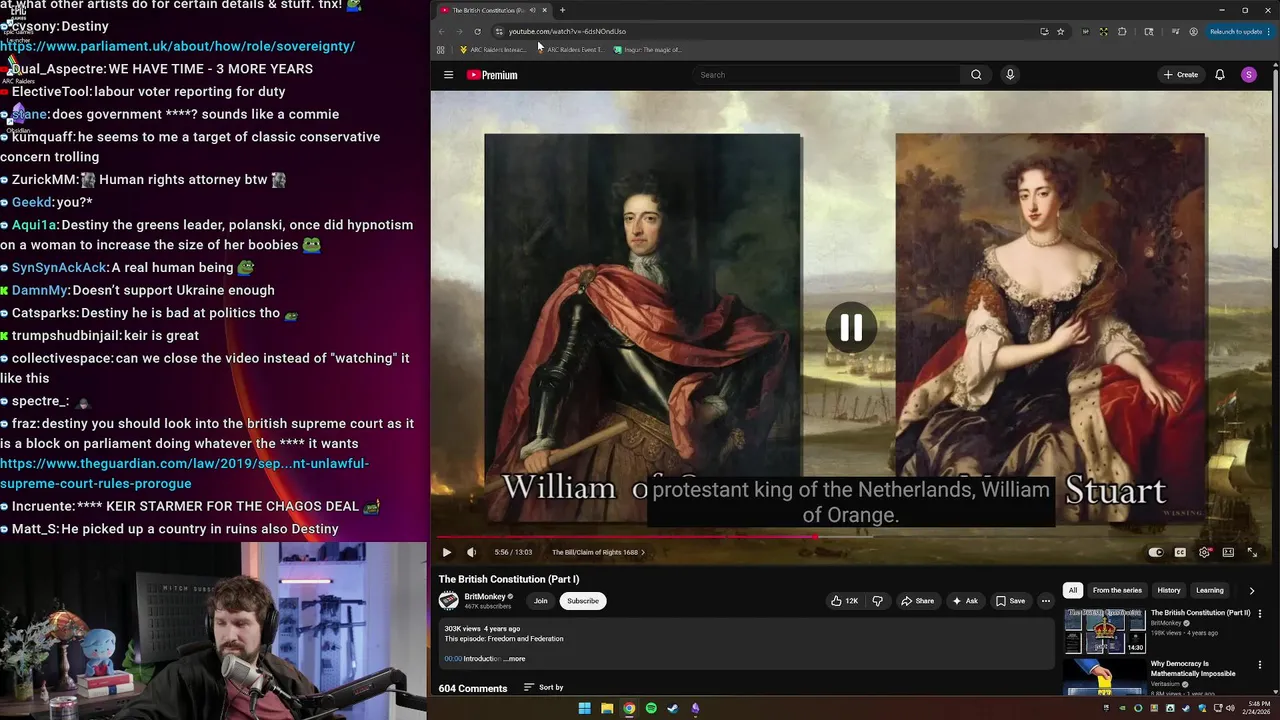Open Steam from the taskbar
This screenshot has width=1280, height=720.
point(673,708)
